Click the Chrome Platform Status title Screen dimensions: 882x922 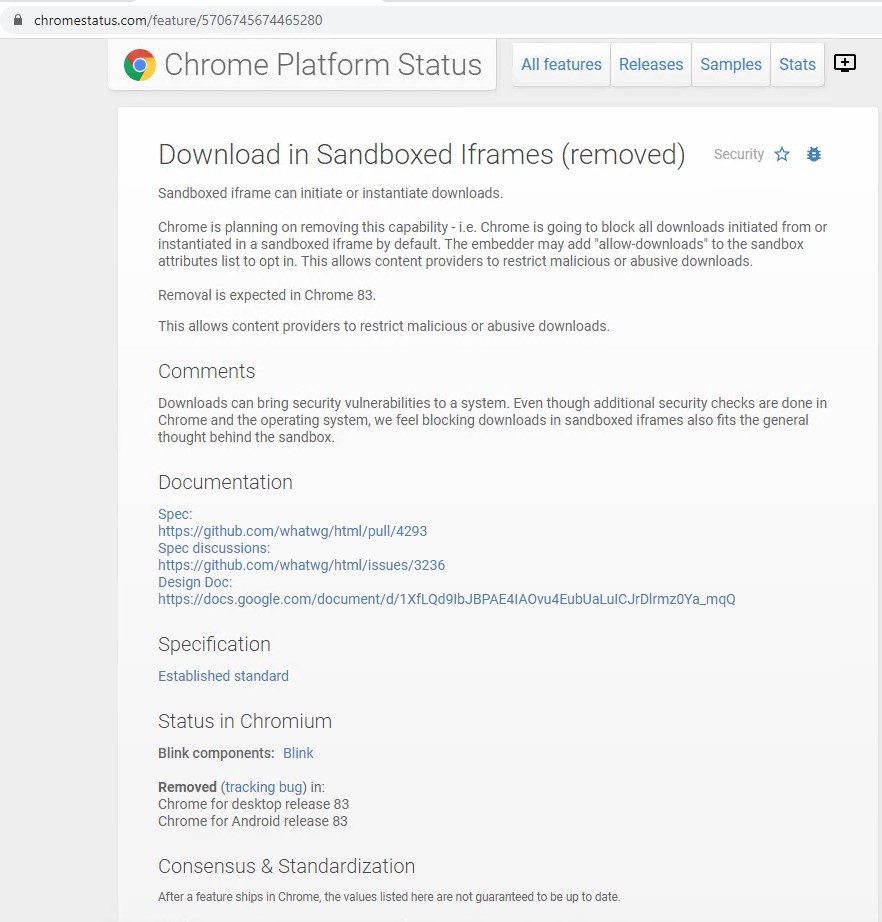coord(323,65)
